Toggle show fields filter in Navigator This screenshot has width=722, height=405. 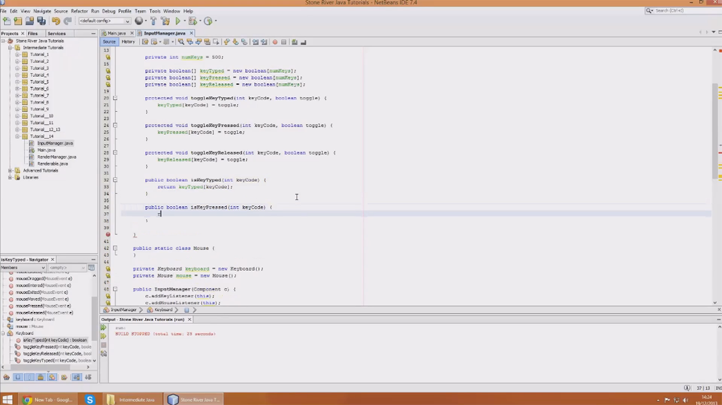tap(18, 377)
